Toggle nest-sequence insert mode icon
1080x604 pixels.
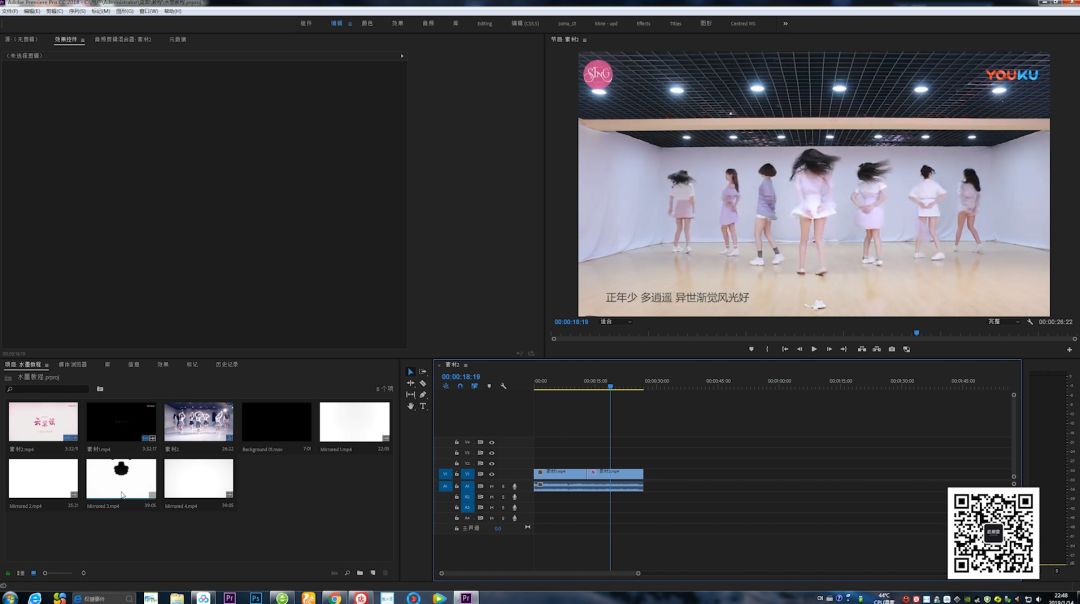(446, 386)
